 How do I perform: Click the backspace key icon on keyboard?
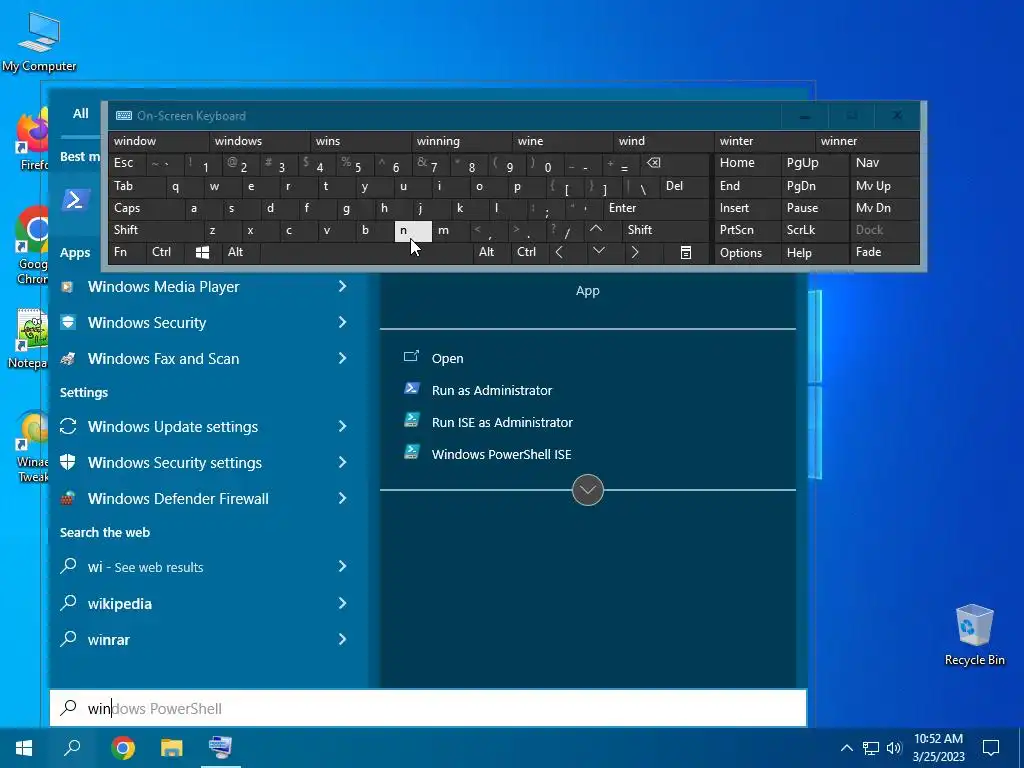(653, 163)
